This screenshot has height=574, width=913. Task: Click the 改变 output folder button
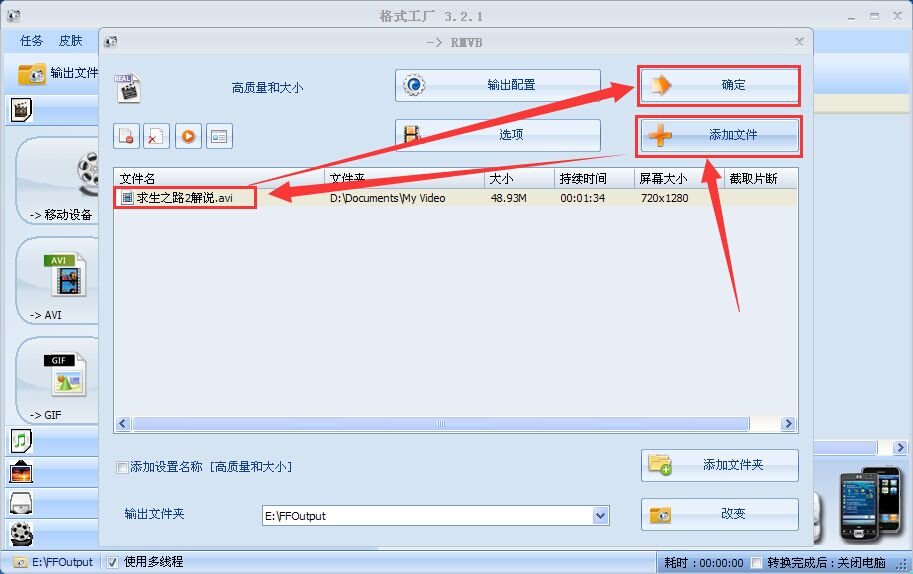(x=720, y=514)
